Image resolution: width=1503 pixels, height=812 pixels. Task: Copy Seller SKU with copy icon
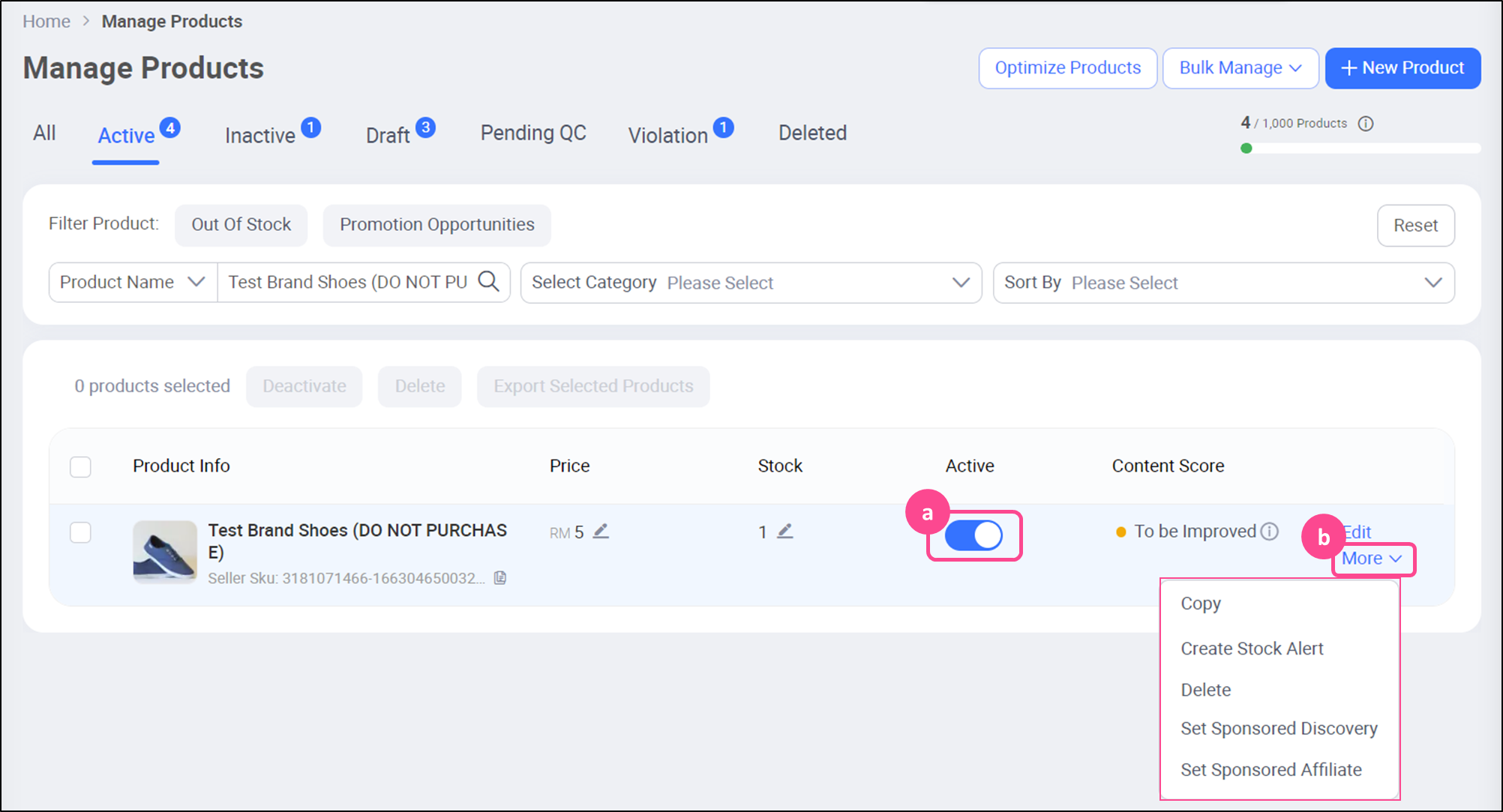click(x=500, y=578)
